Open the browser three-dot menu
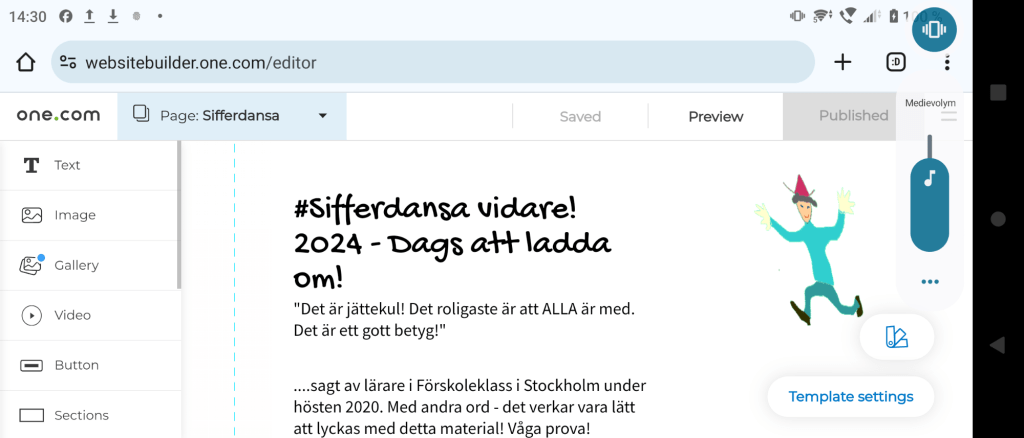The width and height of the screenshot is (1024, 438). tap(946, 62)
